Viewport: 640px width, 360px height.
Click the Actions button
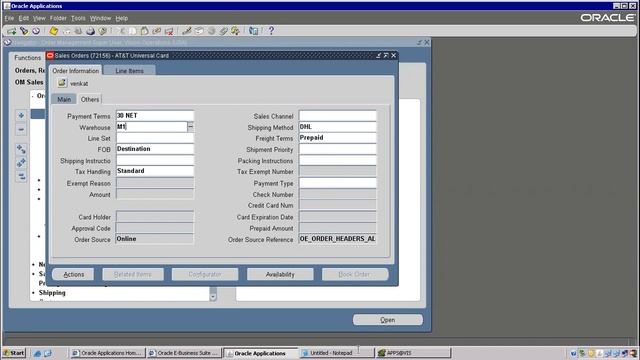click(73, 274)
